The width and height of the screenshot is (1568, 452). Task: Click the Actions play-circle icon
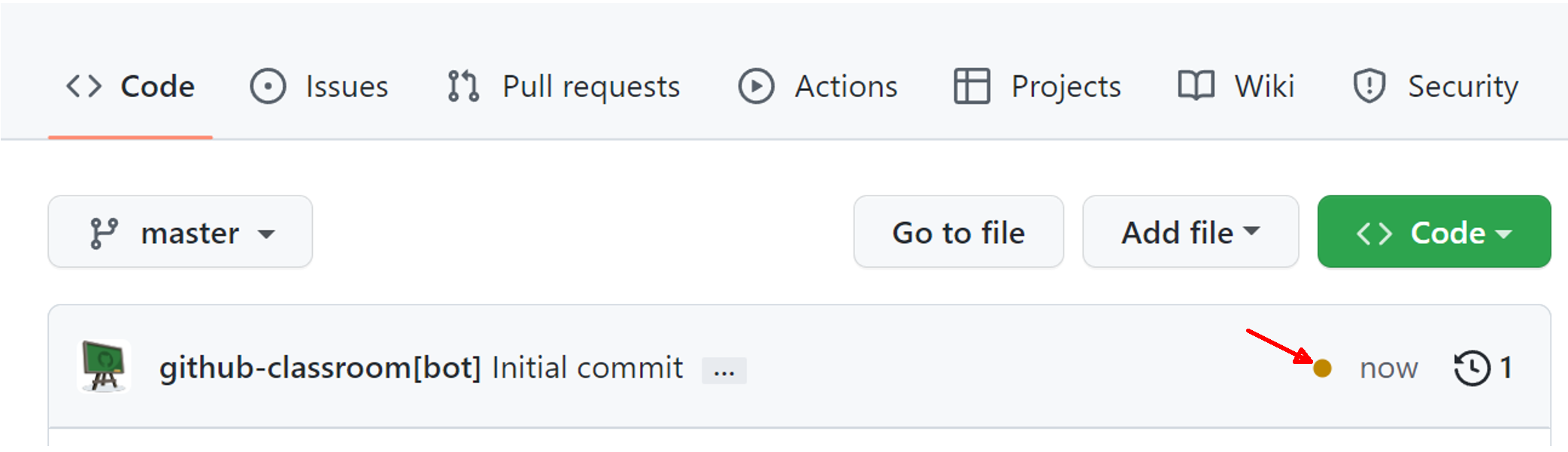[x=756, y=86]
